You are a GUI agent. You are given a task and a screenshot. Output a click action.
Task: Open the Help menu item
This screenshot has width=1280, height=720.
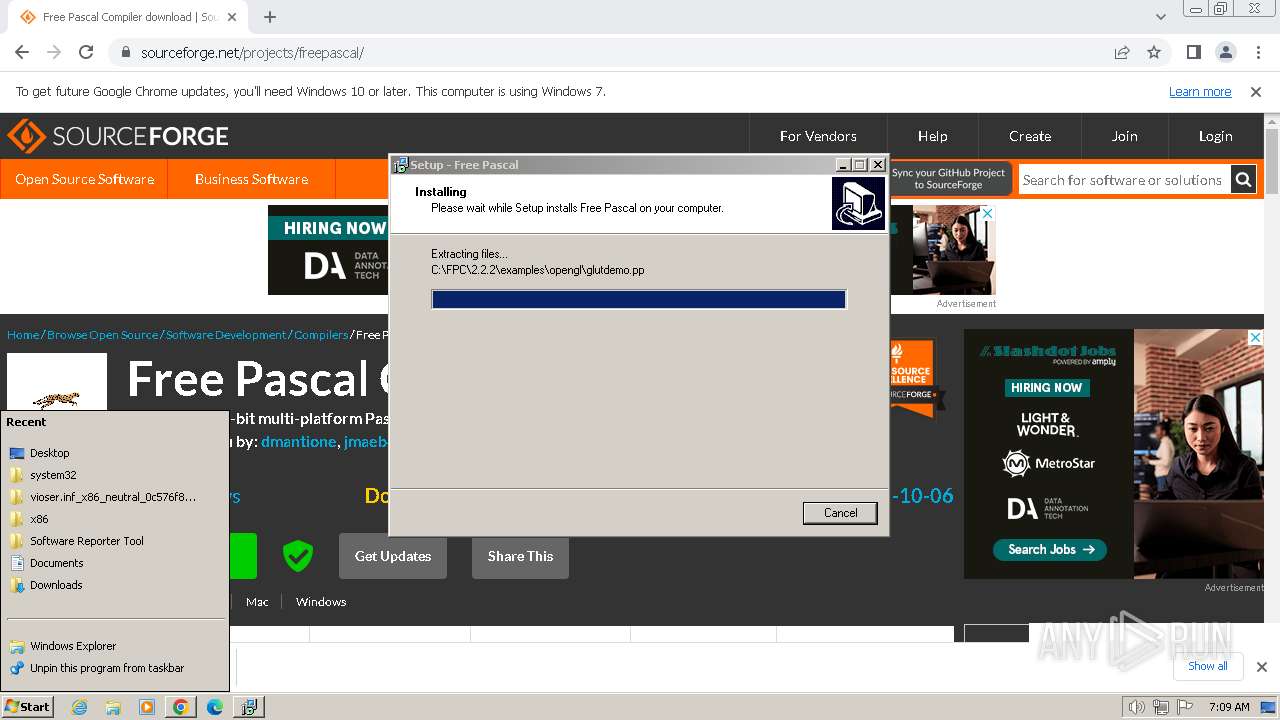tap(932, 136)
